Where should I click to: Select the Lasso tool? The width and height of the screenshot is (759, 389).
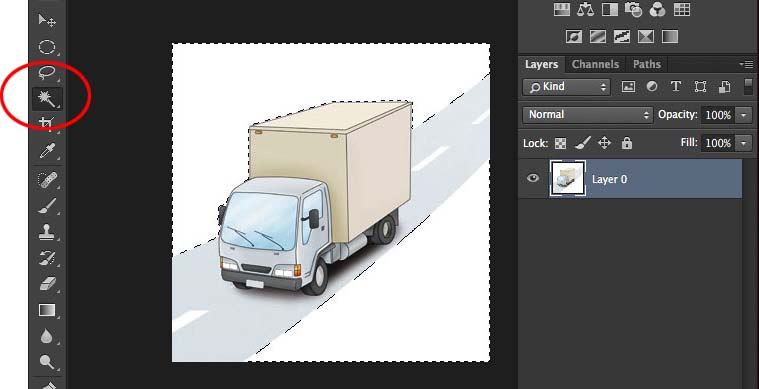[x=47, y=73]
